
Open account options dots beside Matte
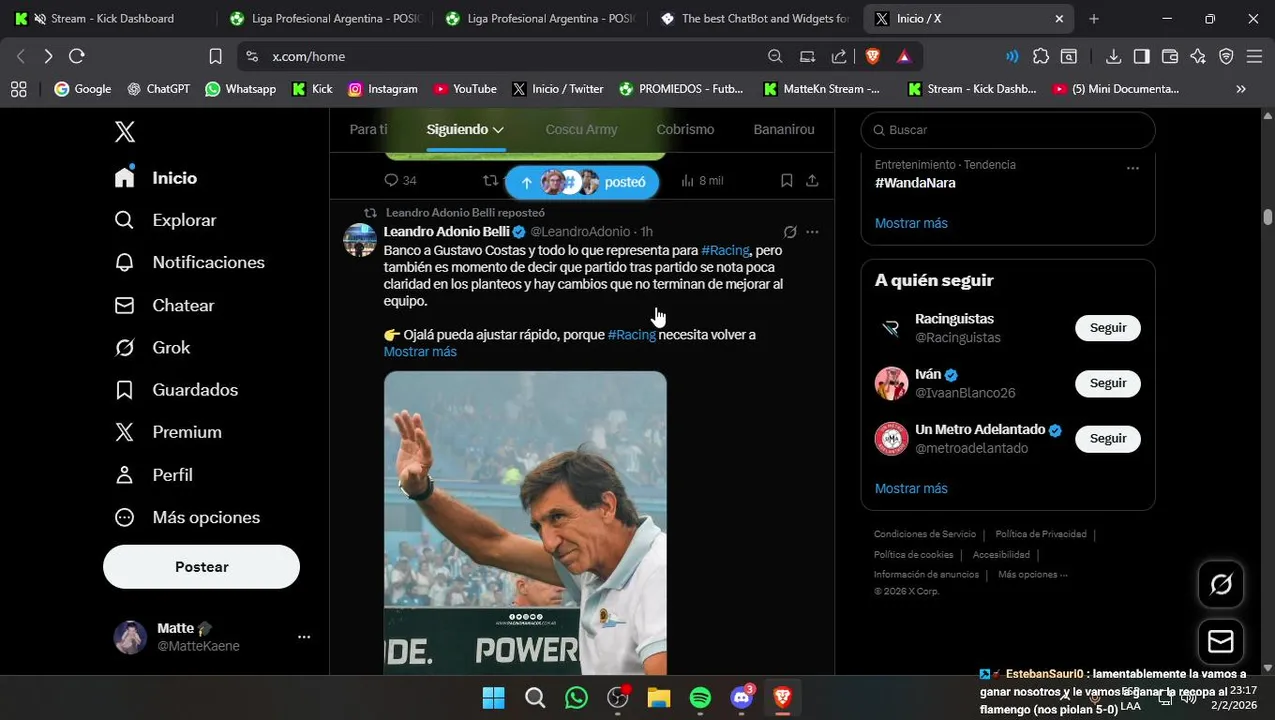click(x=304, y=637)
